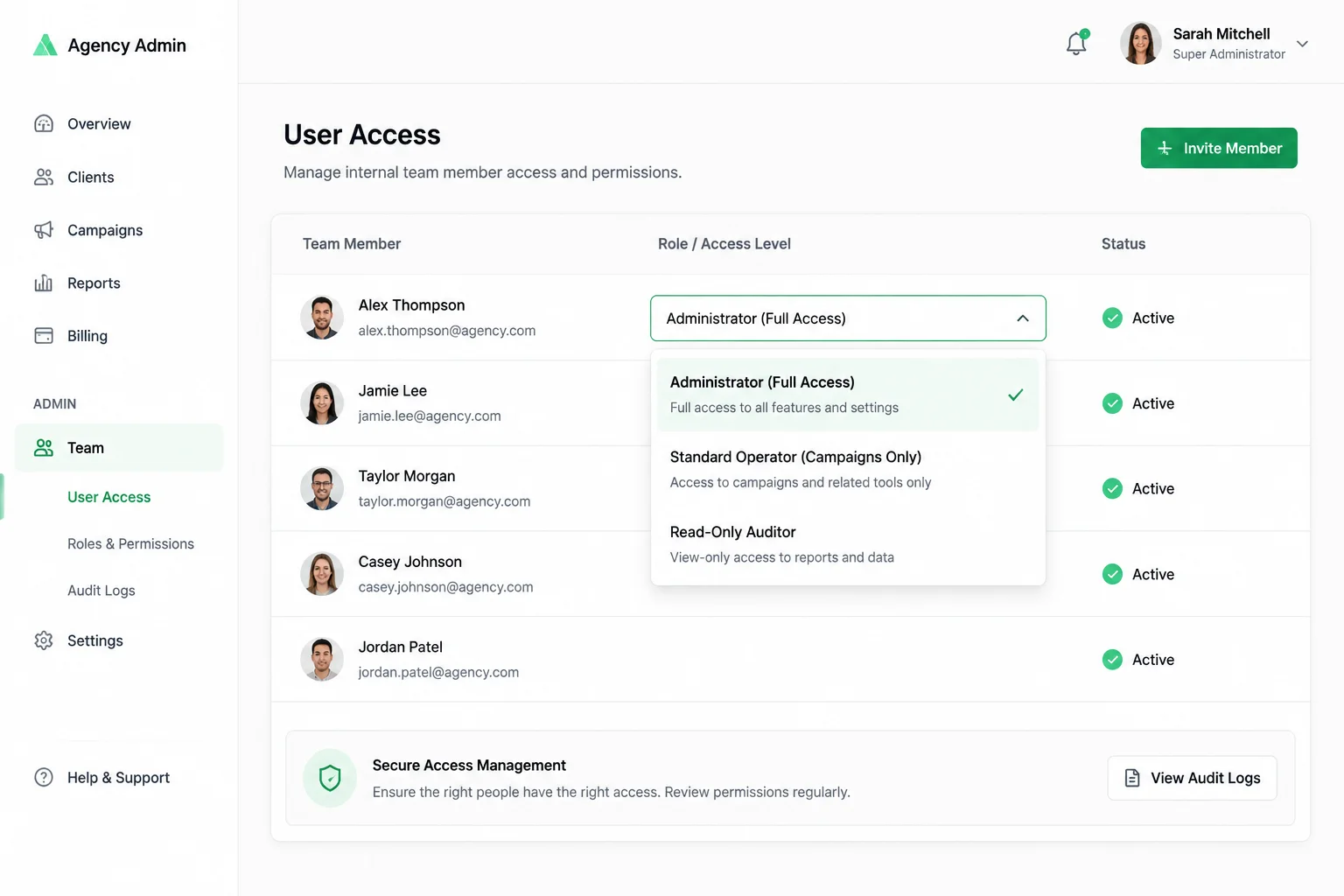Open Roles & Permissions submenu item
The width and height of the screenshot is (1344, 896).
(x=130, y=543)
